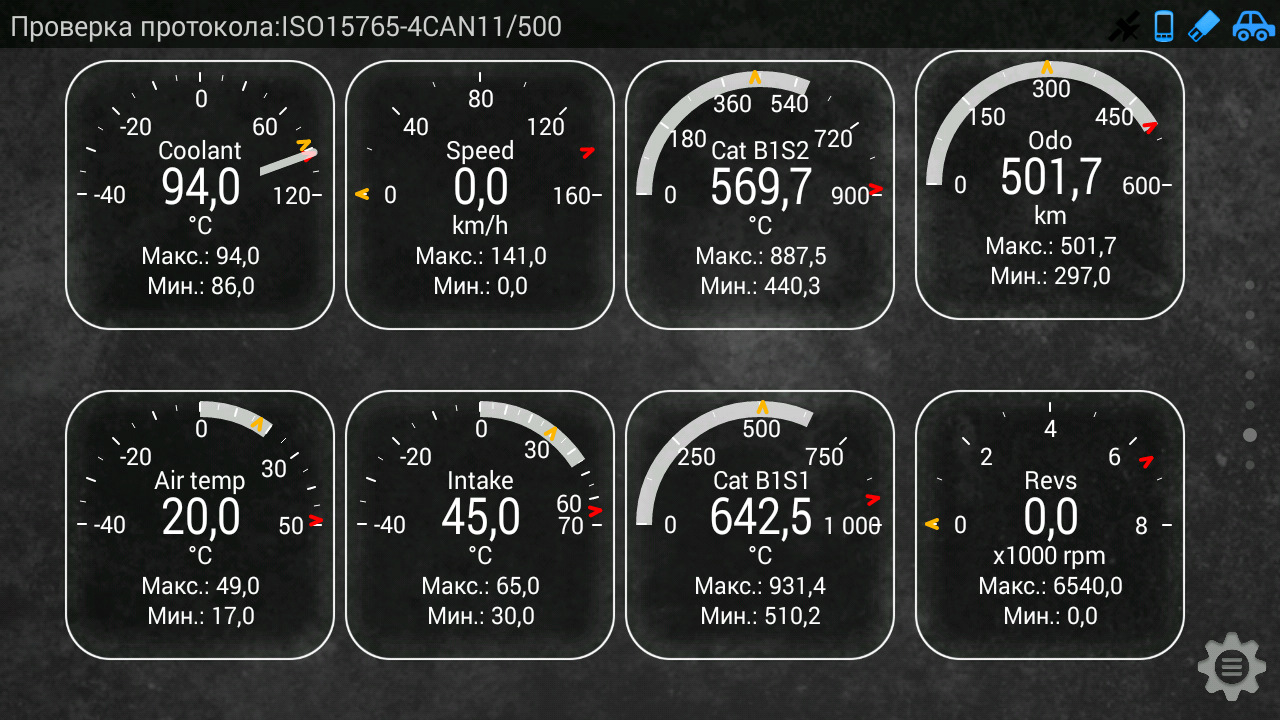Click Air temp 'Макс.: 49,0' reading
The image size is (1280, 720).
(x=201, y=586)
